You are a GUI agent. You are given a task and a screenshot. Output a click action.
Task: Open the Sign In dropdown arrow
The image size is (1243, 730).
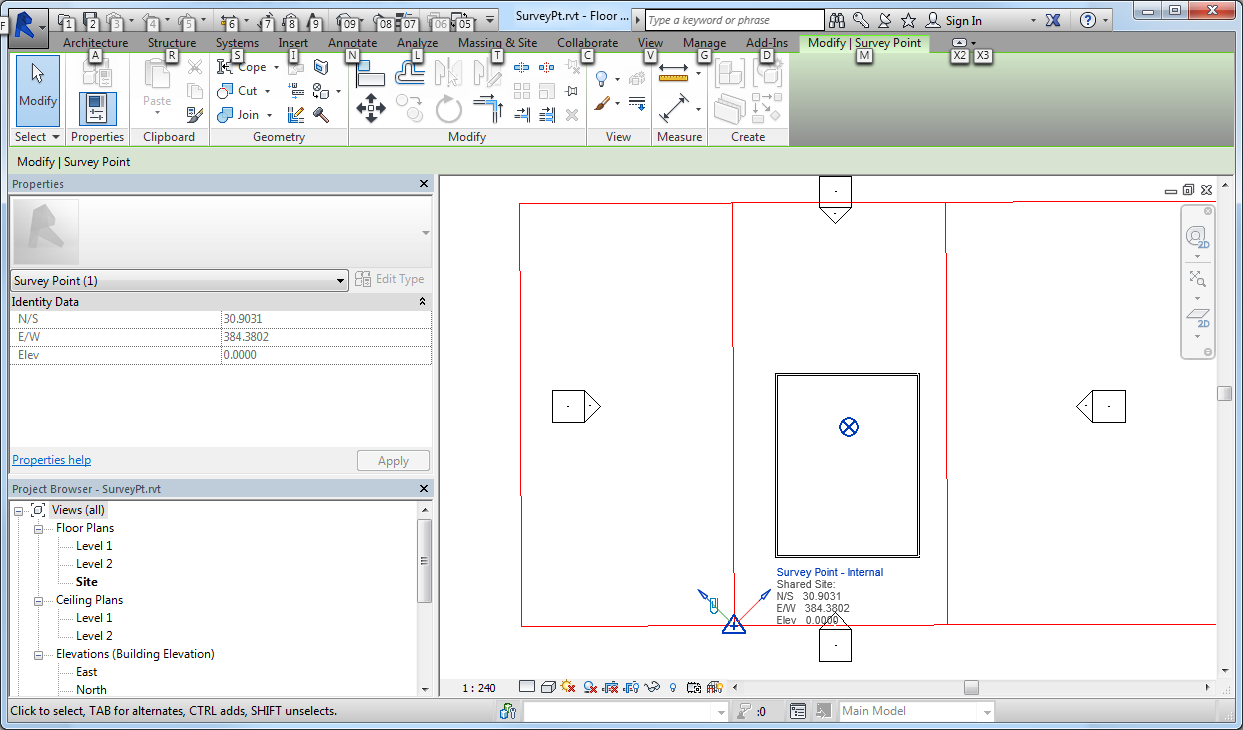(x=1034, y=20)
